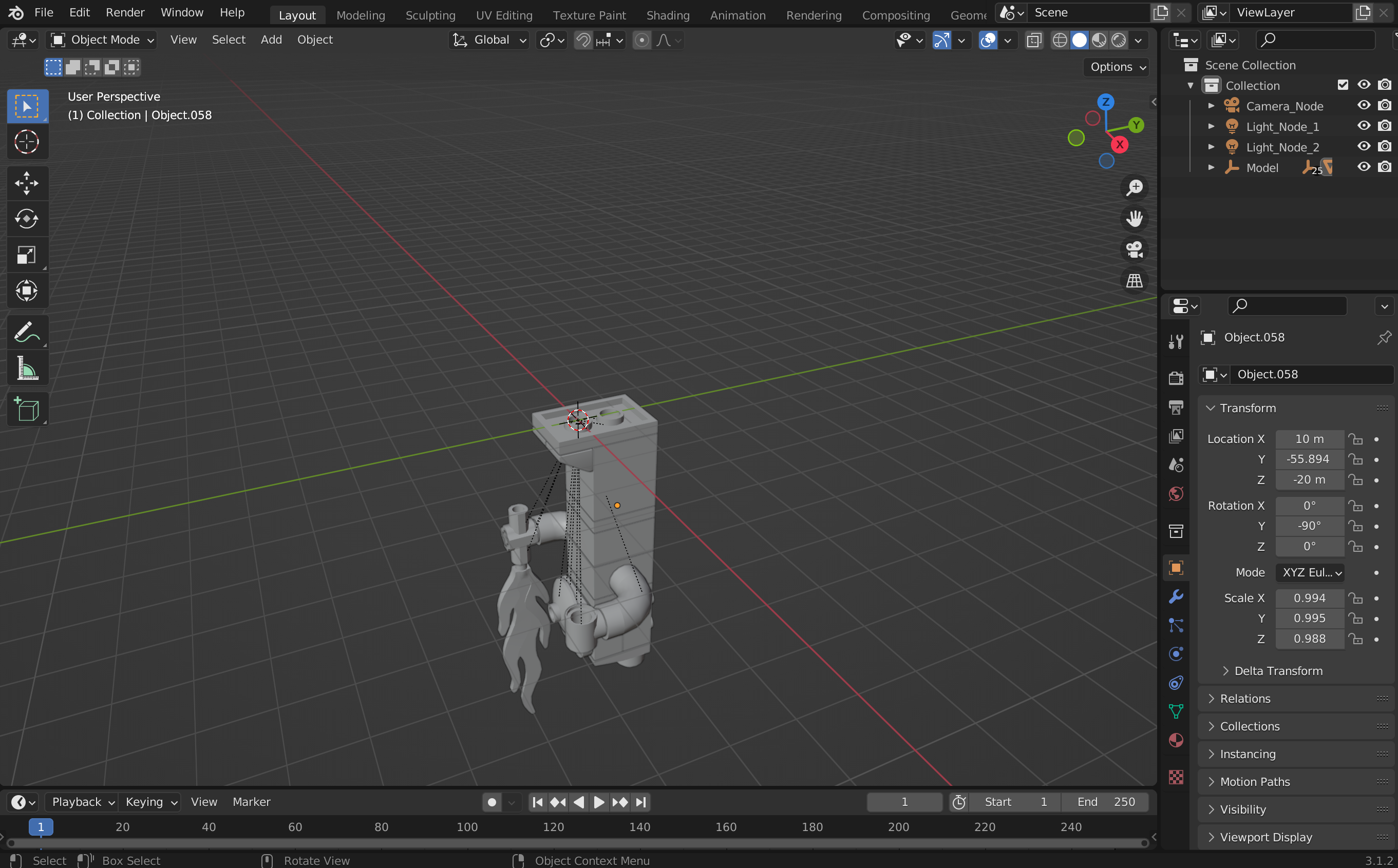Click auto keying record button
1398x868 pixels.
(492, 802)
